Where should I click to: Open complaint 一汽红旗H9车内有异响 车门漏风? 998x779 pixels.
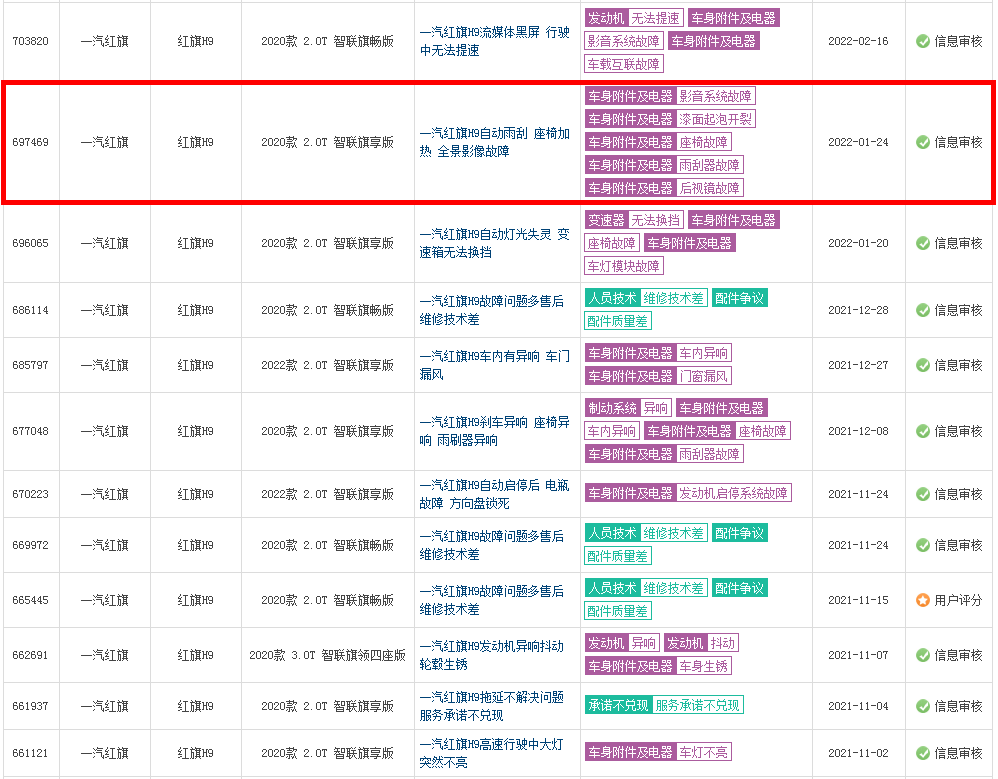[x=495, y=365]
